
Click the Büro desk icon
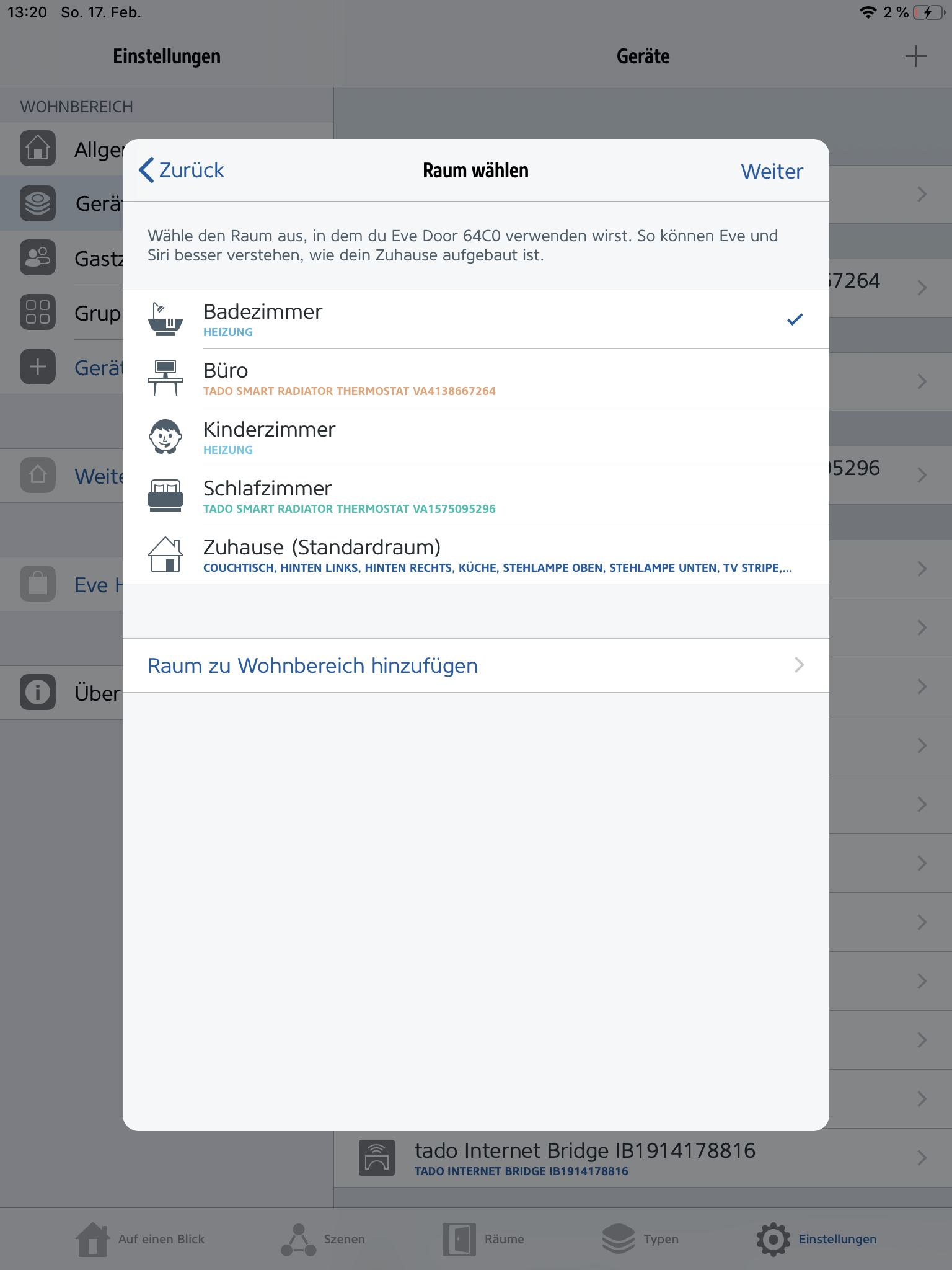point(165,378)
